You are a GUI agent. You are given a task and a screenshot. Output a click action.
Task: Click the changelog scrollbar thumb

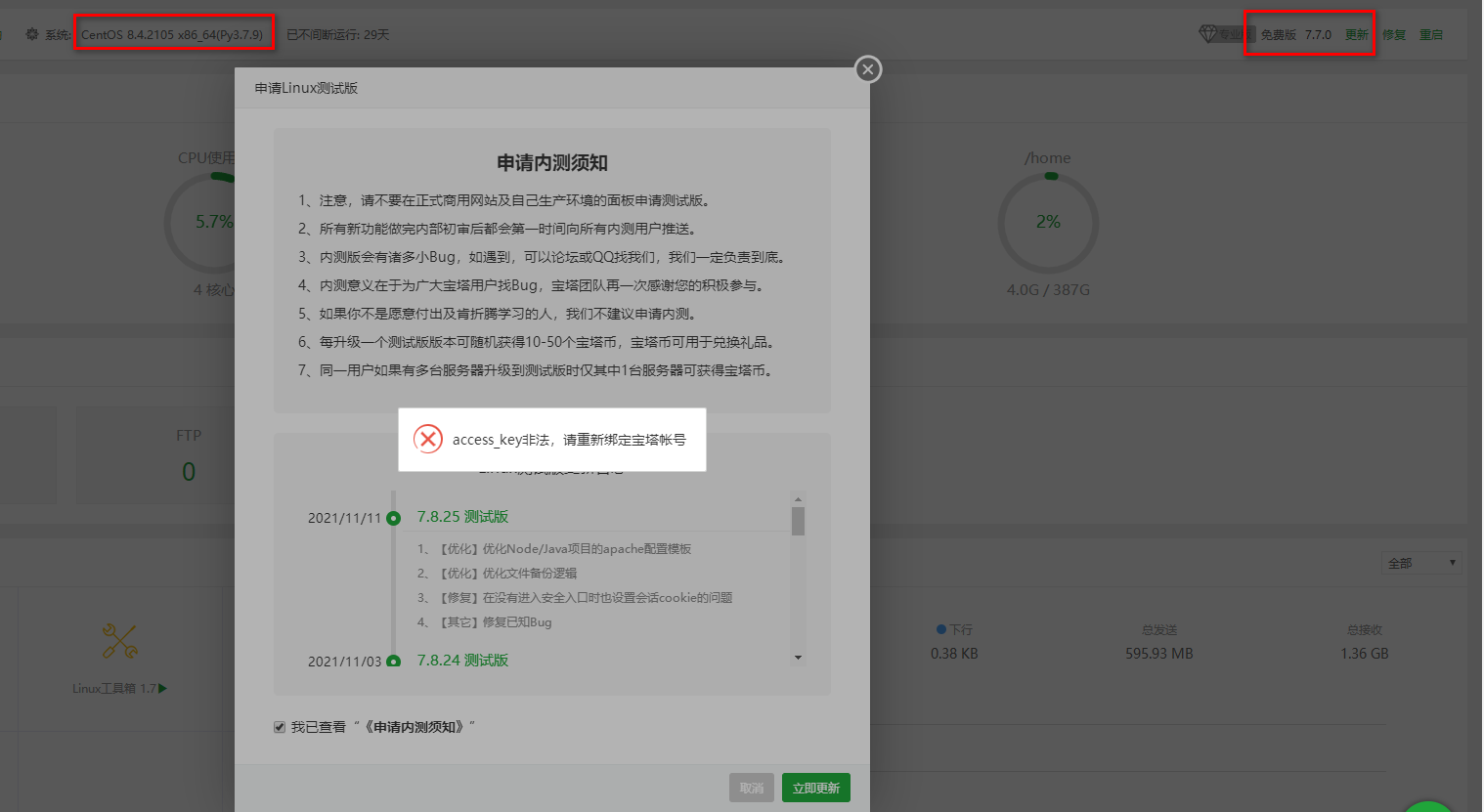pos(798,521)
